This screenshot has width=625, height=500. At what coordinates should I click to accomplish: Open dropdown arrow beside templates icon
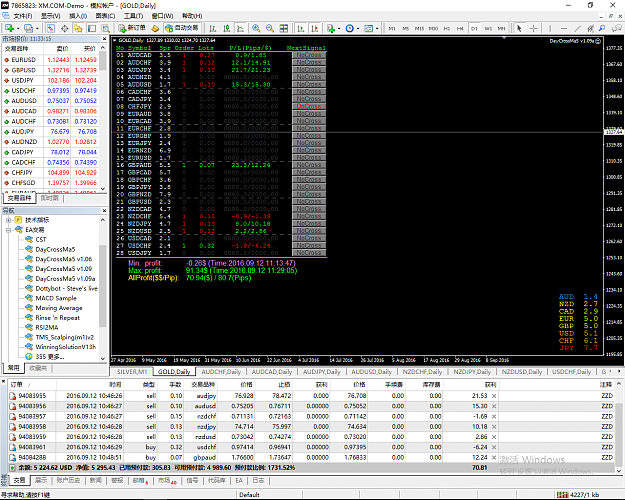point(377,29)
